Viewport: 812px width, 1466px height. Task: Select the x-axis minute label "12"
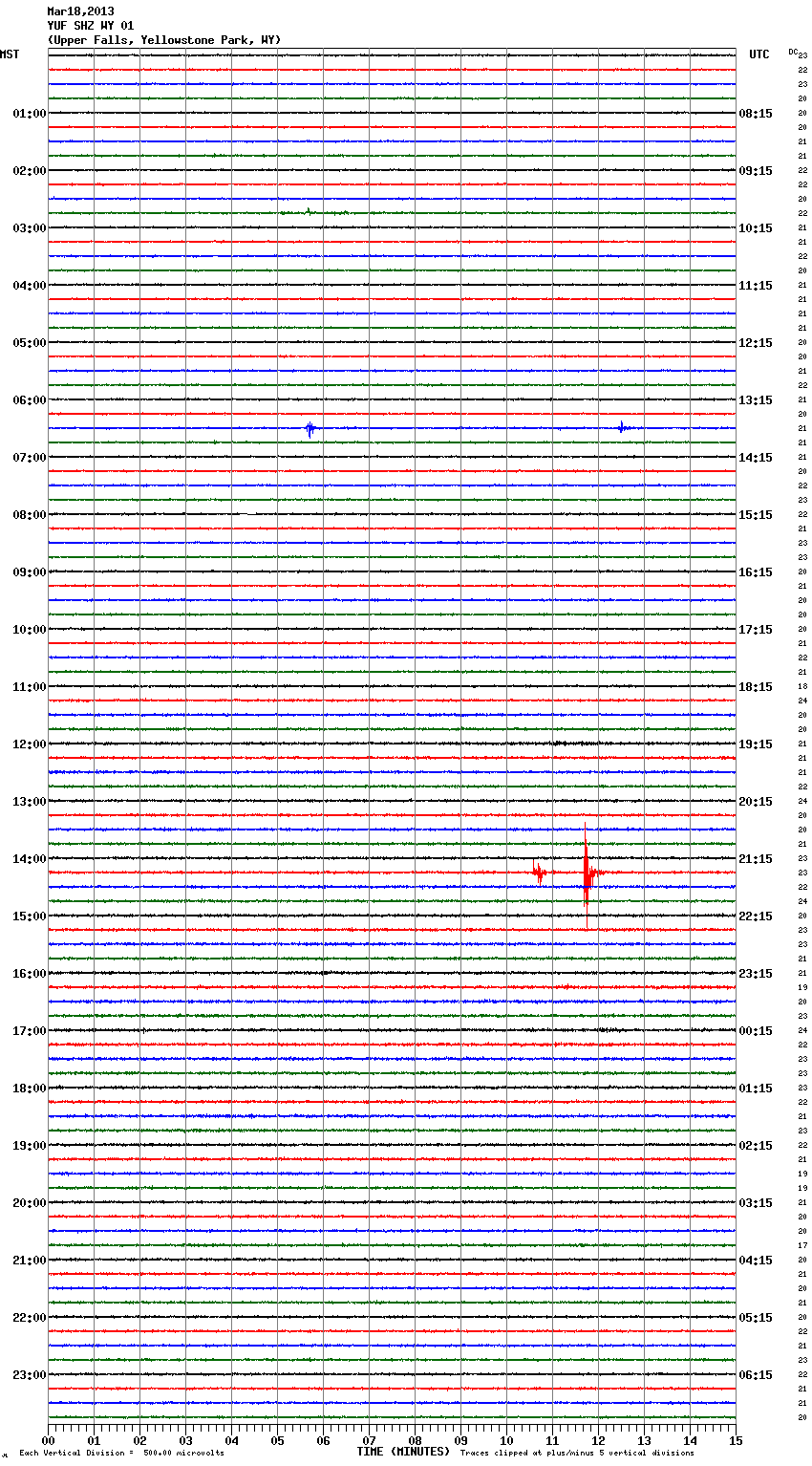(598, 1440)
